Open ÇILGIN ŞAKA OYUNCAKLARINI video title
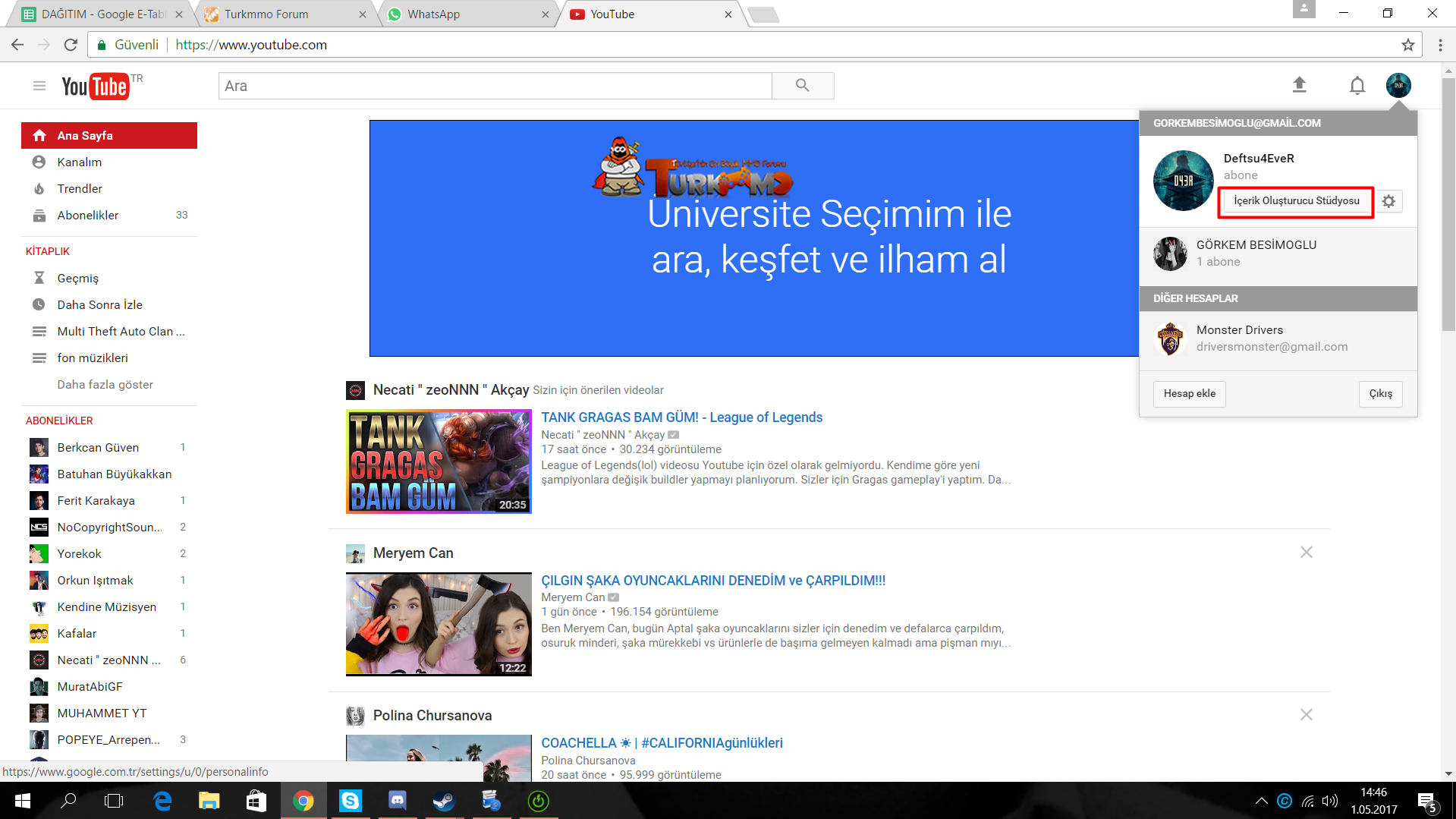The height and width of the screenshot is (819, 1456). [713, 581]
